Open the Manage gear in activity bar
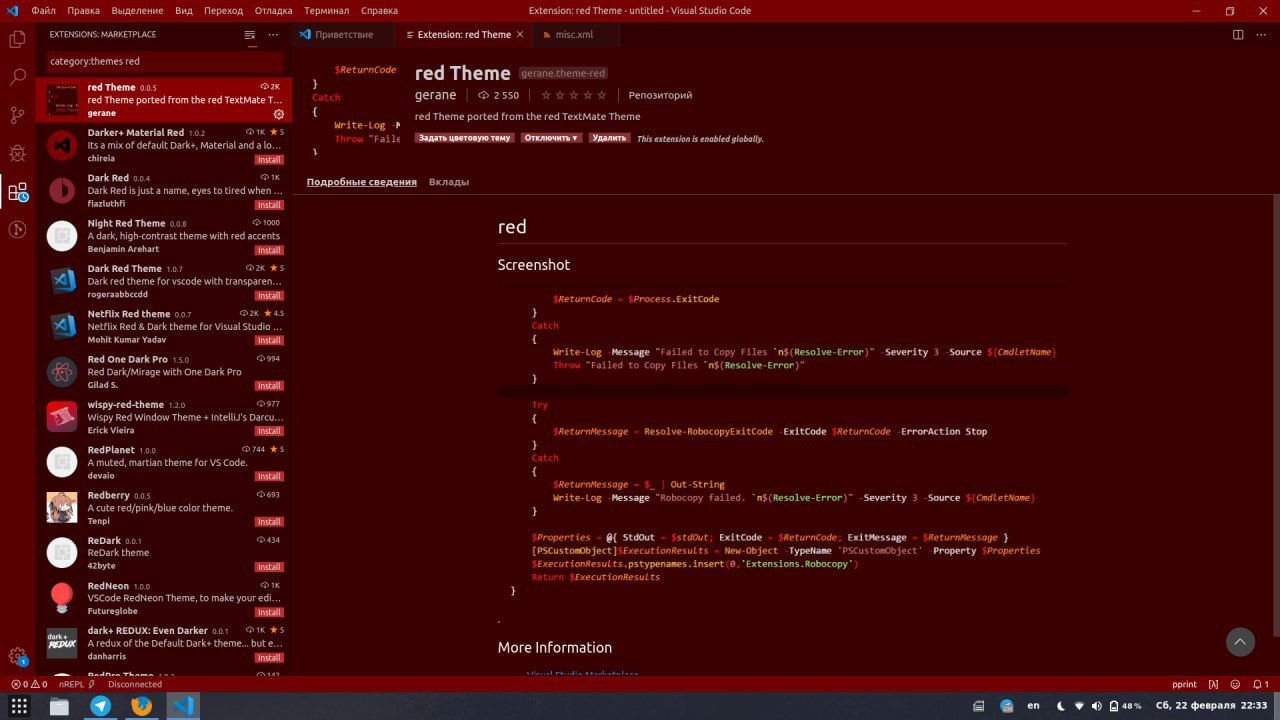 coord(17,656)
